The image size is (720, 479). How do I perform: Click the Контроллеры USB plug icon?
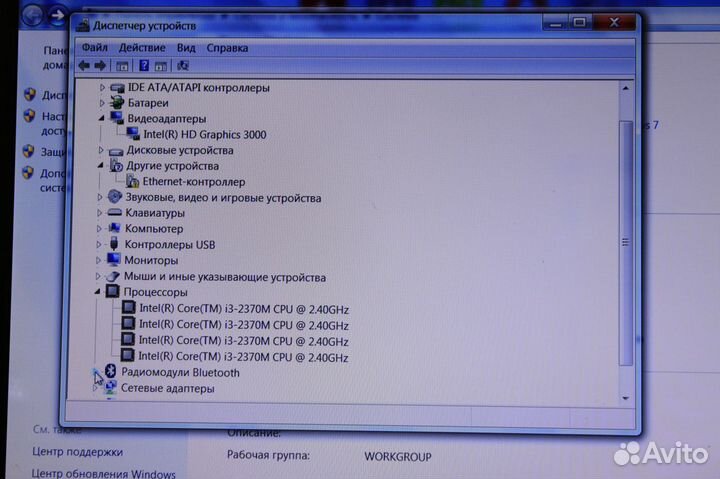point(114,244)
